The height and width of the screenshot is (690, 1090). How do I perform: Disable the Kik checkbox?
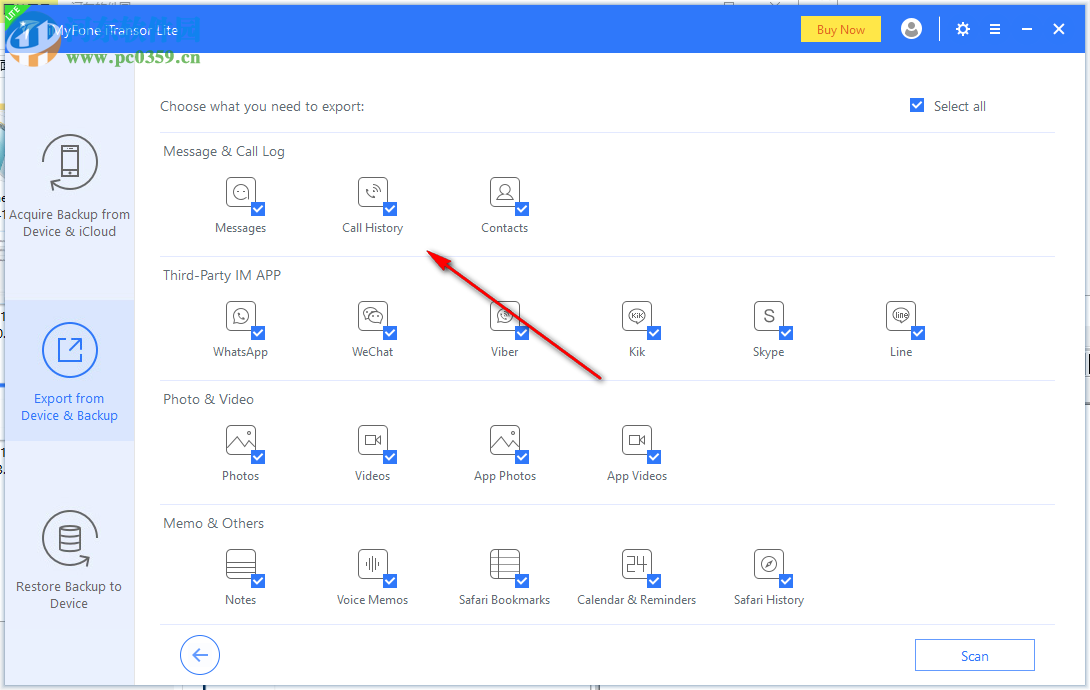(652, 333)
